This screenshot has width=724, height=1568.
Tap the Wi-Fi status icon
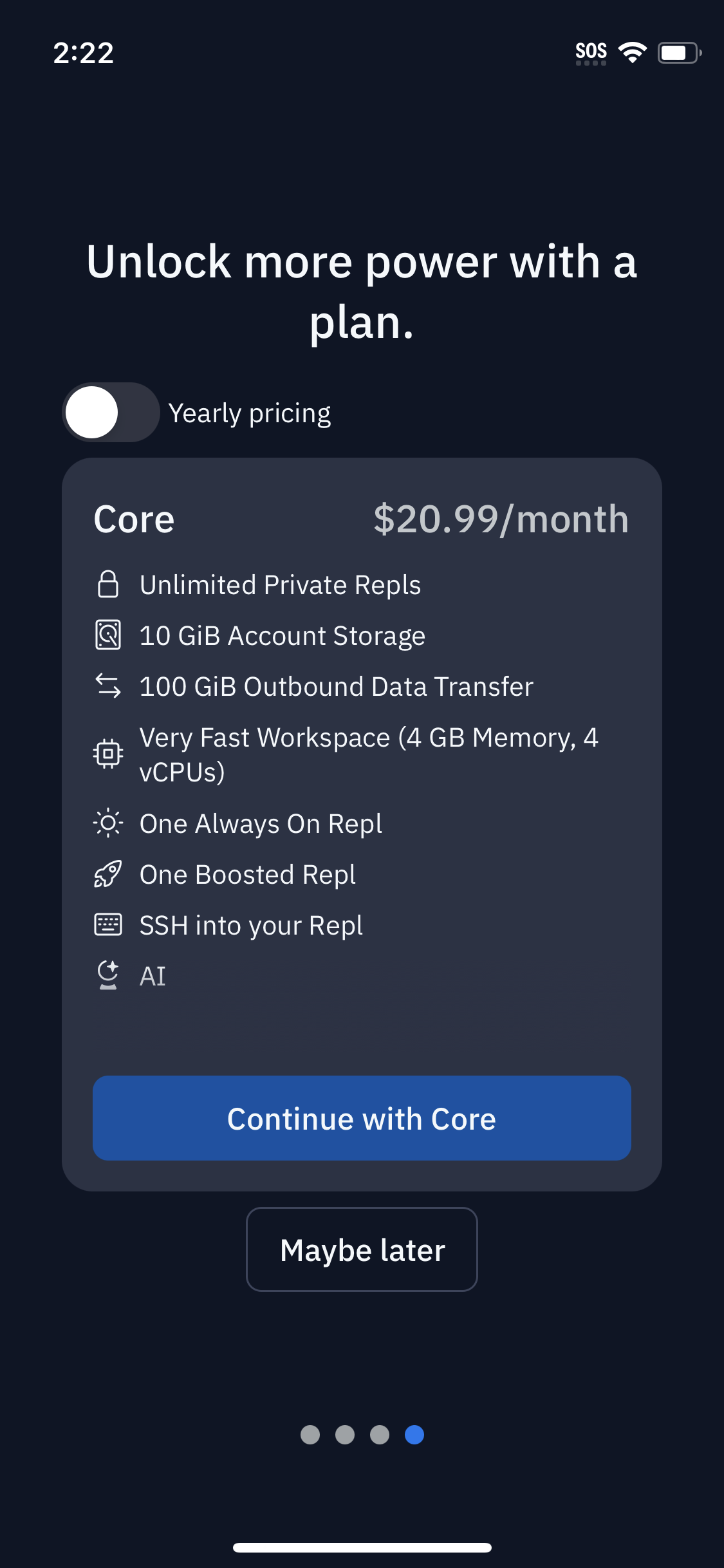click(x=633, y=52)
